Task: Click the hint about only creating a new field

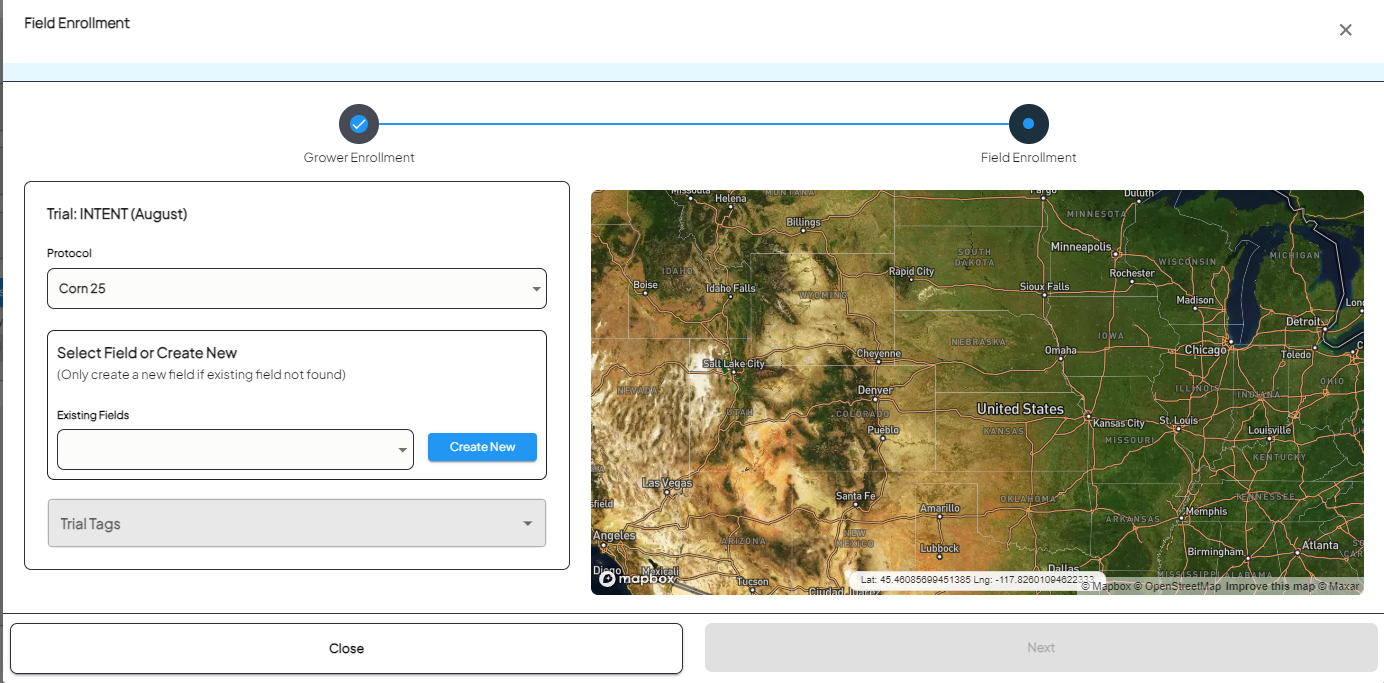Action: coord(201,375)
